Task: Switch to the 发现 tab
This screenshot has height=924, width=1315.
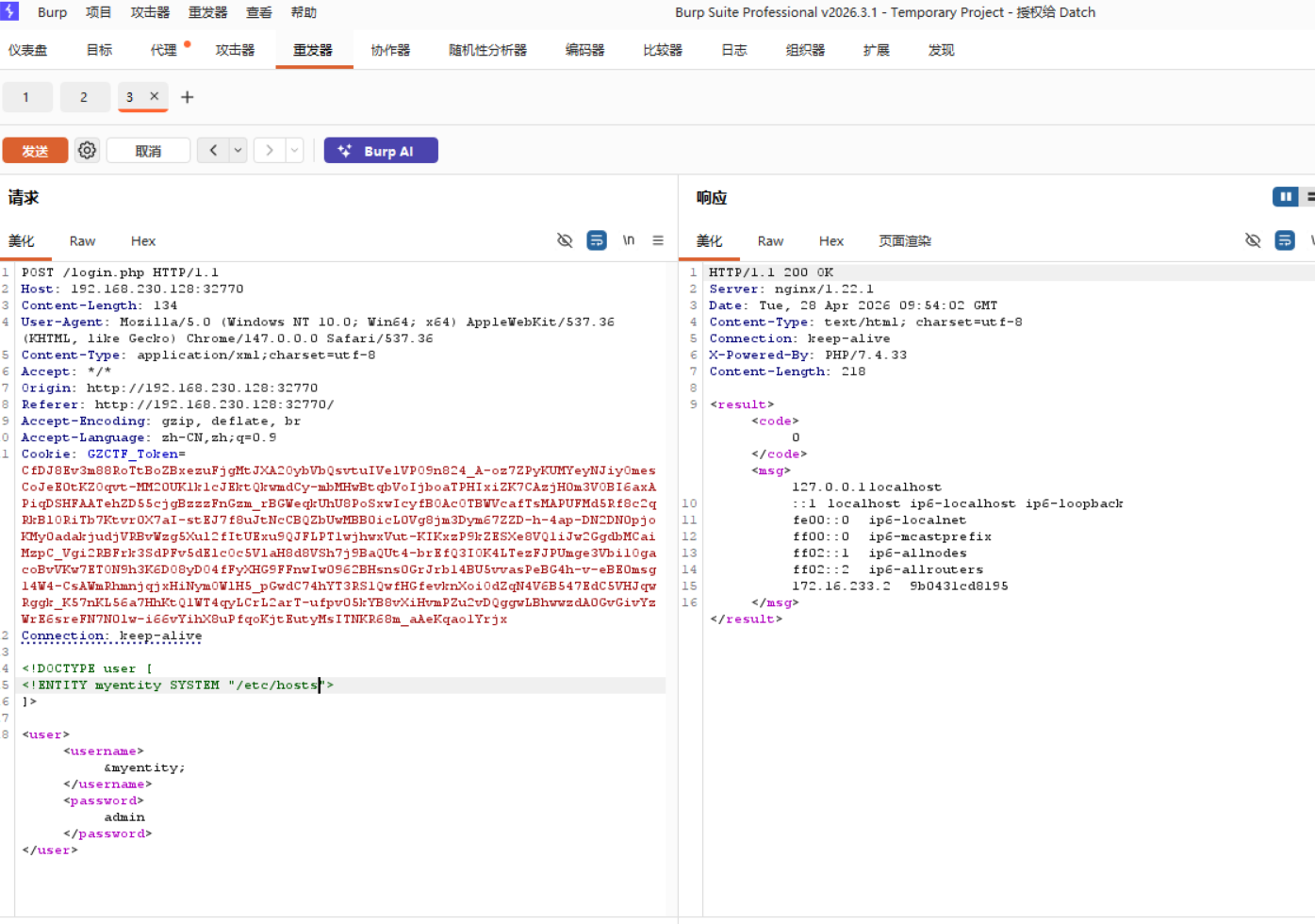Action: [941, 50]
